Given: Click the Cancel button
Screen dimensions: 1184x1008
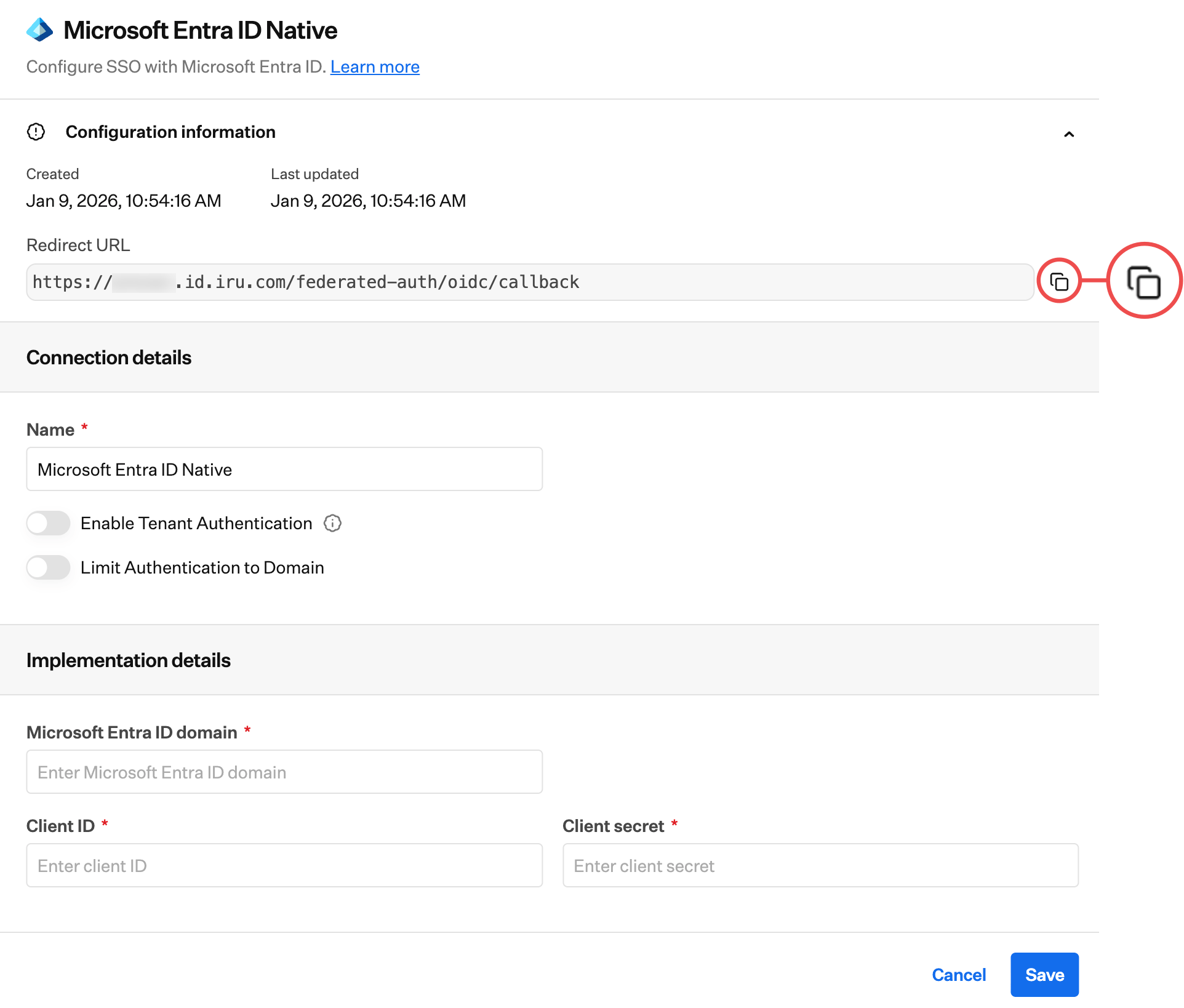Looking at the screenshot, I should (959, 975).
